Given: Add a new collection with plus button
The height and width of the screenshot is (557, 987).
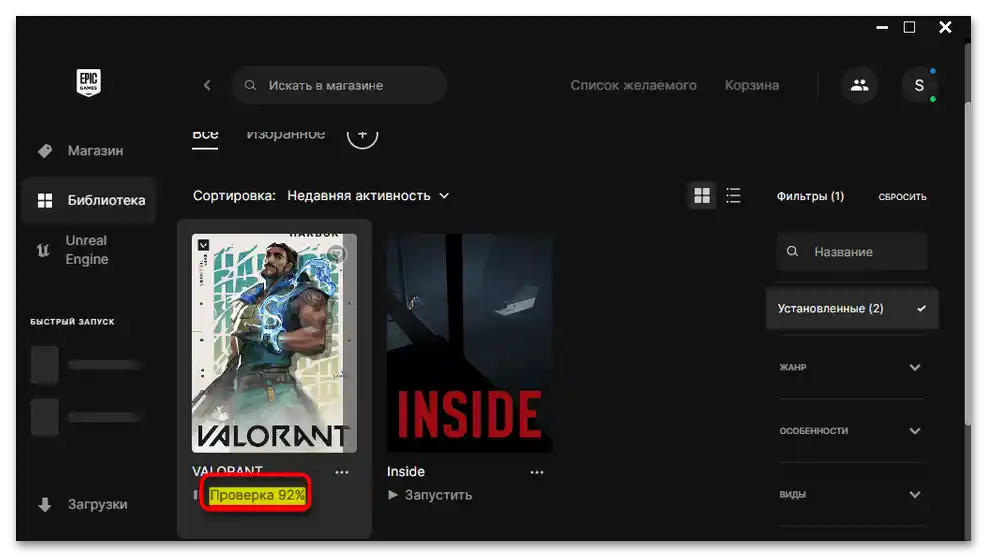Looking at the screenshot, I should point(362,134).
